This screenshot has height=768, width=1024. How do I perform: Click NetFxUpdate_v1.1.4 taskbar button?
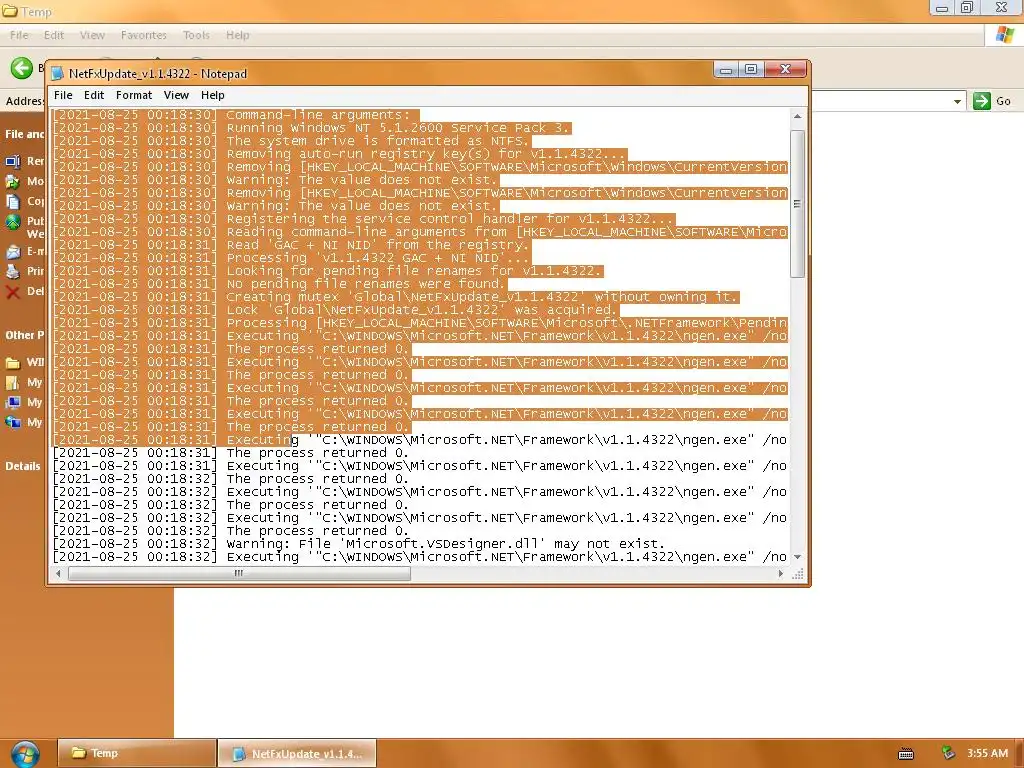tap(297, 753)
